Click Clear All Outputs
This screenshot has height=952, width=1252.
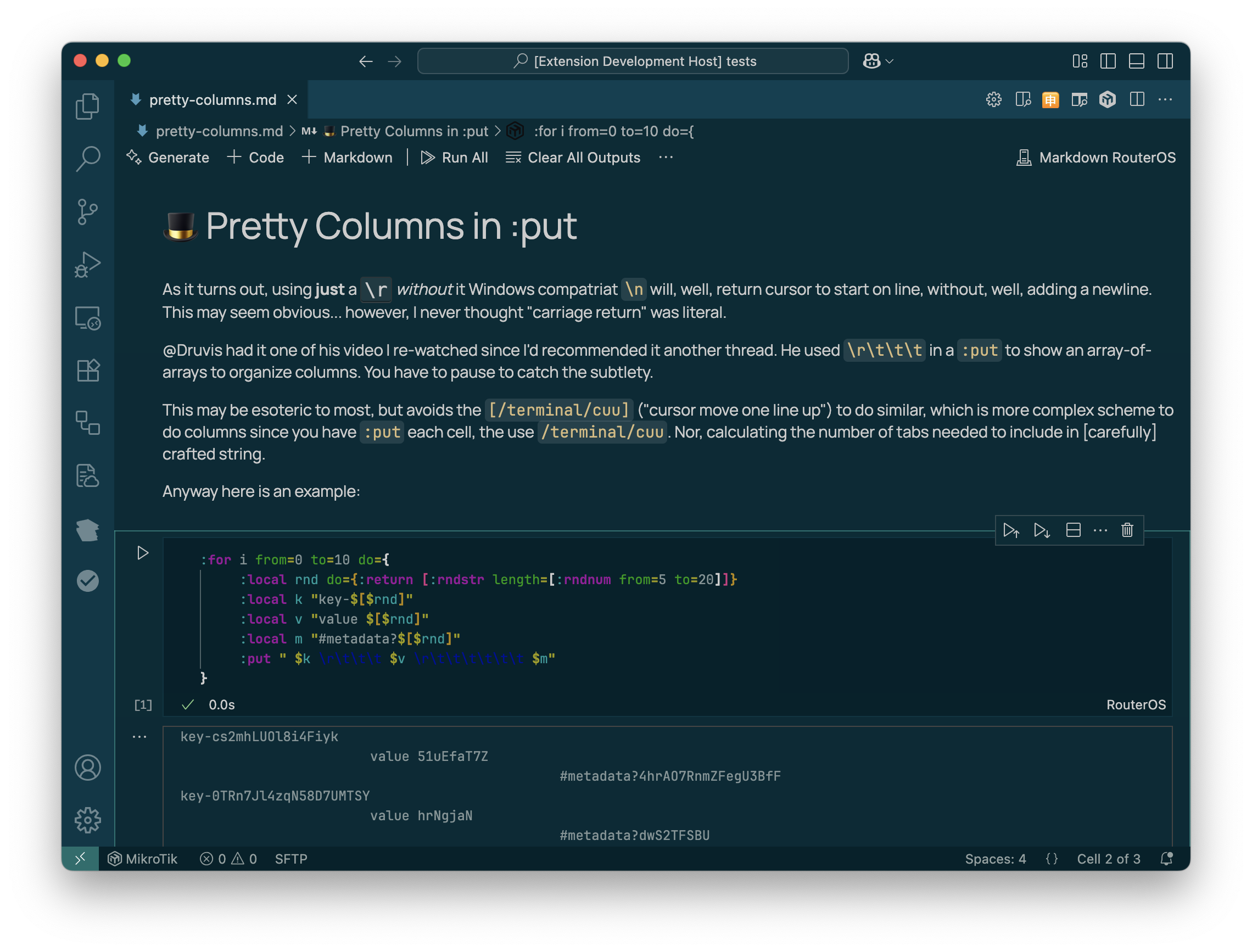click(573, 158)
